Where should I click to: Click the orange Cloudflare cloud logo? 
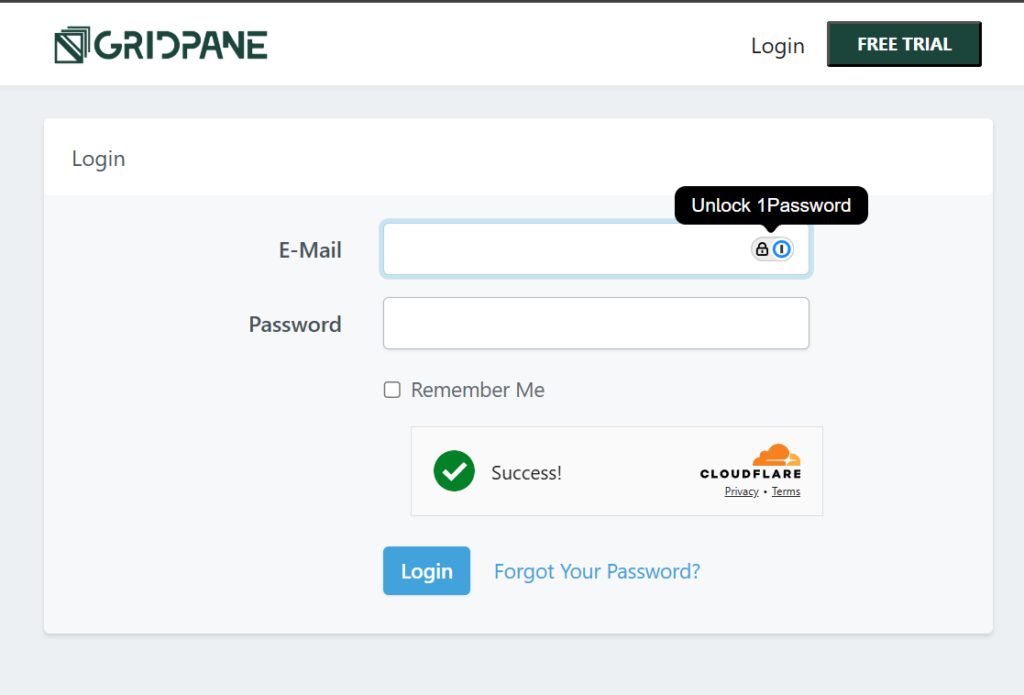tap(776, 455)
